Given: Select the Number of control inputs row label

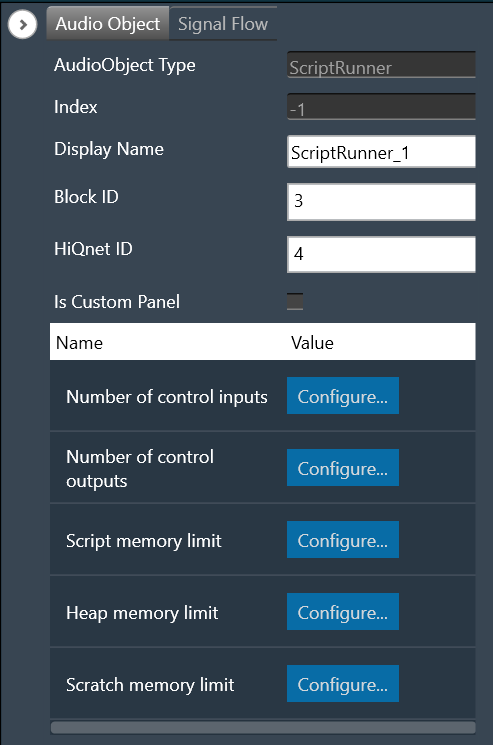Looking at the screenshot, I should pos(167,397).
